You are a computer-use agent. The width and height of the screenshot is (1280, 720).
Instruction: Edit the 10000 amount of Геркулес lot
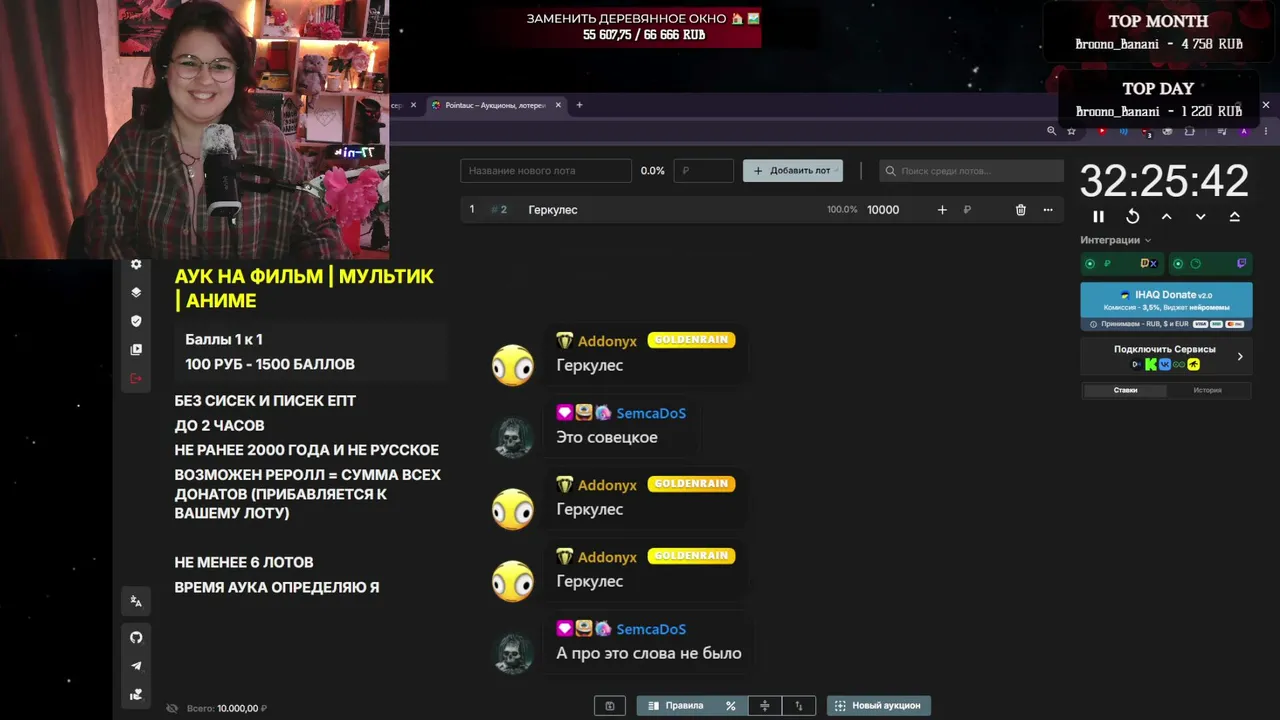click(x=883, y=210)
